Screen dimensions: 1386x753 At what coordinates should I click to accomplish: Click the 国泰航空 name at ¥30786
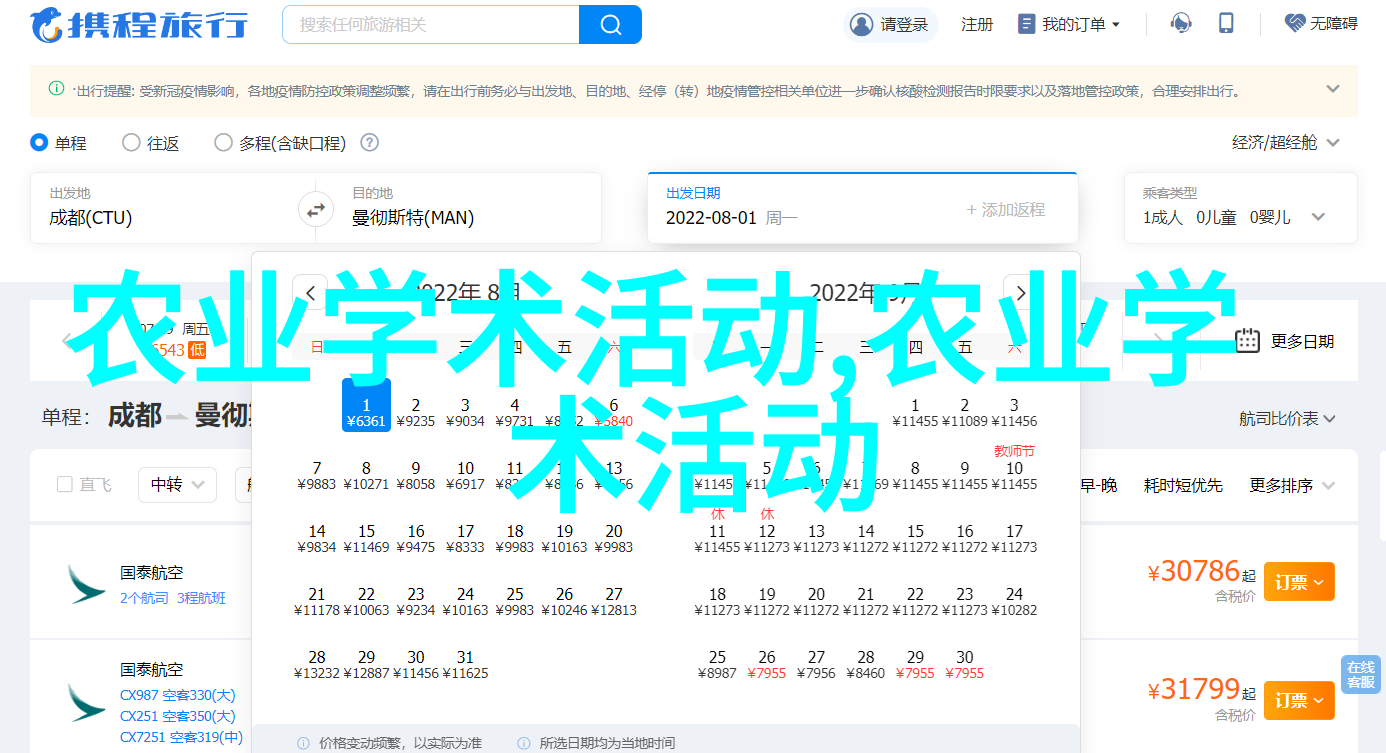tap(152, 573)
